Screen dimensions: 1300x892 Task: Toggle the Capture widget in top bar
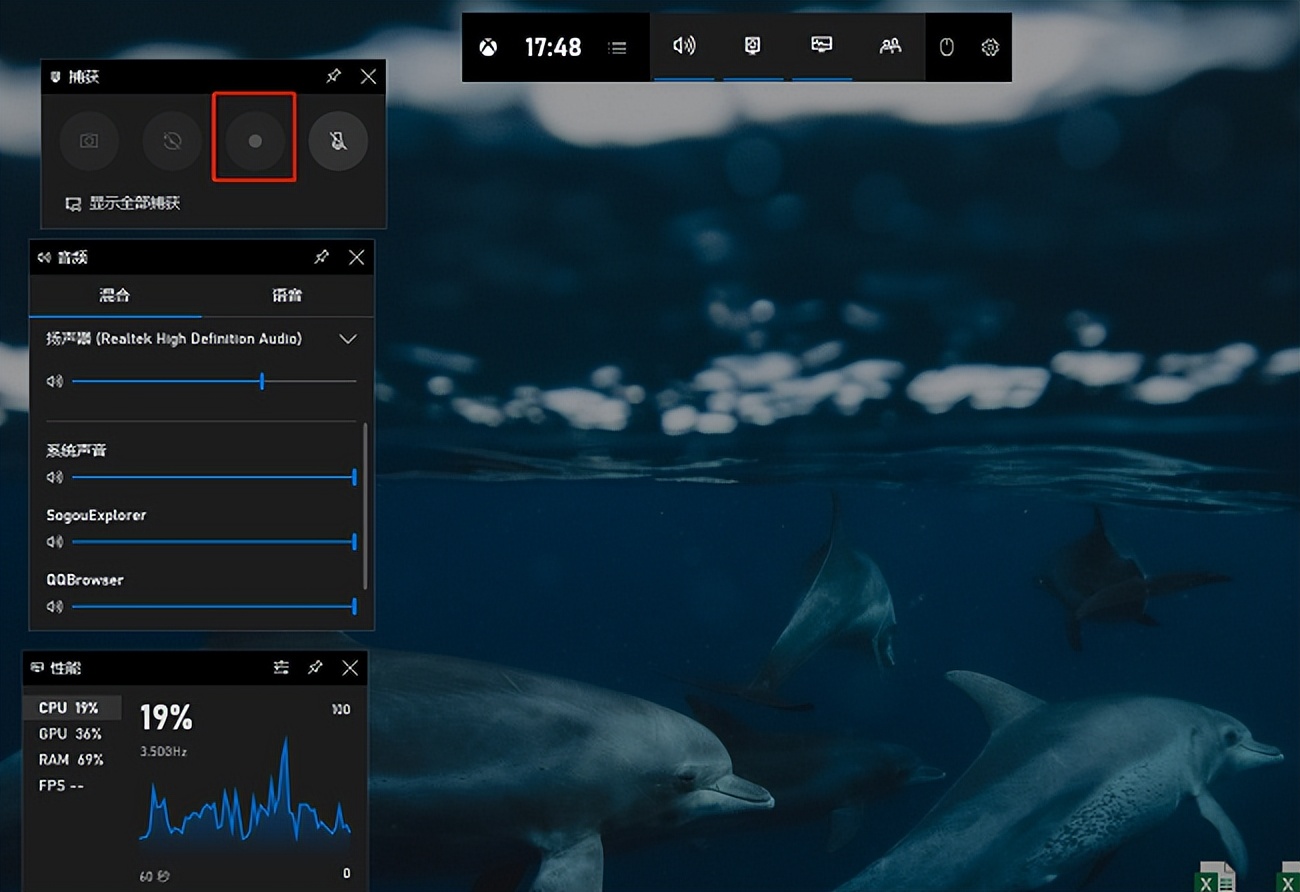[x=753, y=46]
